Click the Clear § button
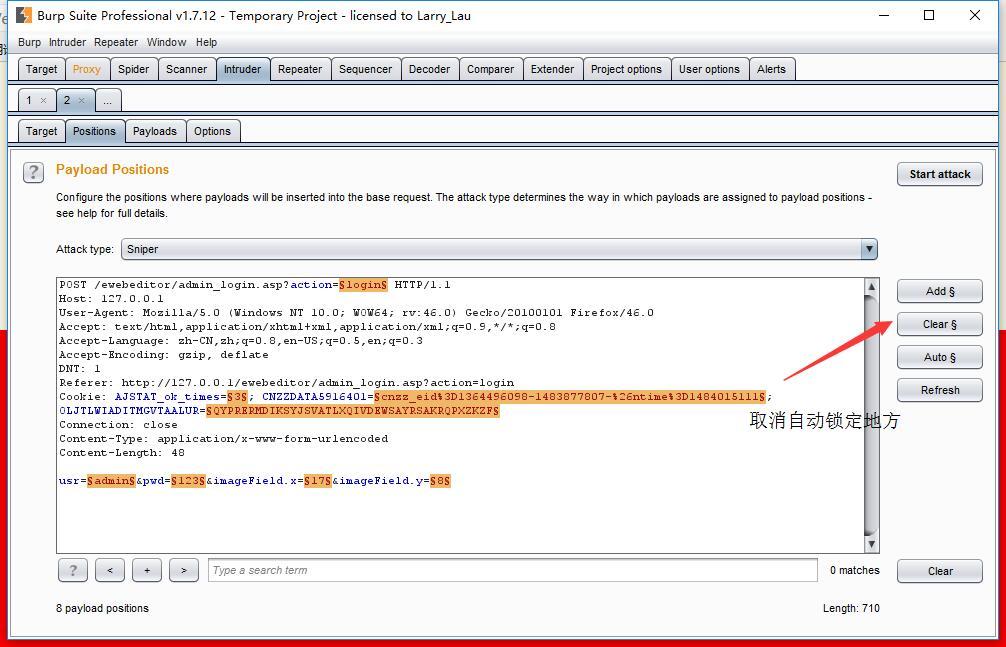The image size is (1006, 647). pyautogui.click(x=939, y=324)
